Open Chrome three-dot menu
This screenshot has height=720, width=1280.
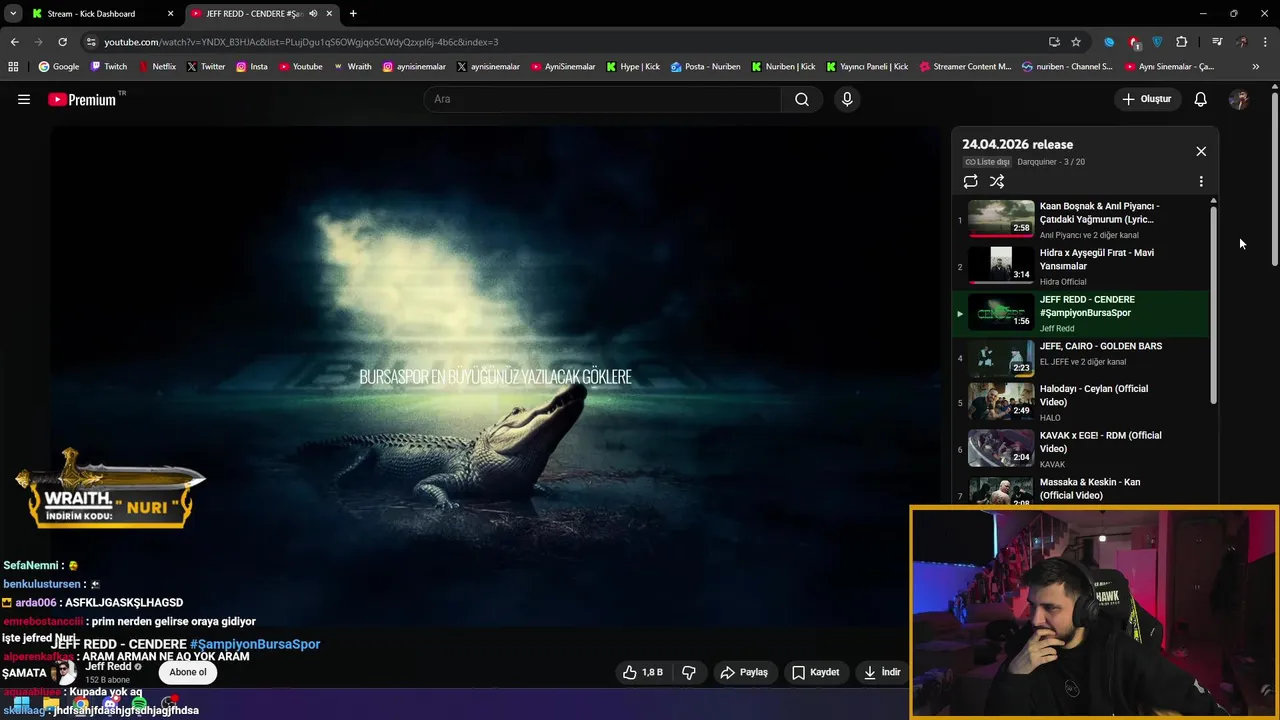[x=1266, y=42]
